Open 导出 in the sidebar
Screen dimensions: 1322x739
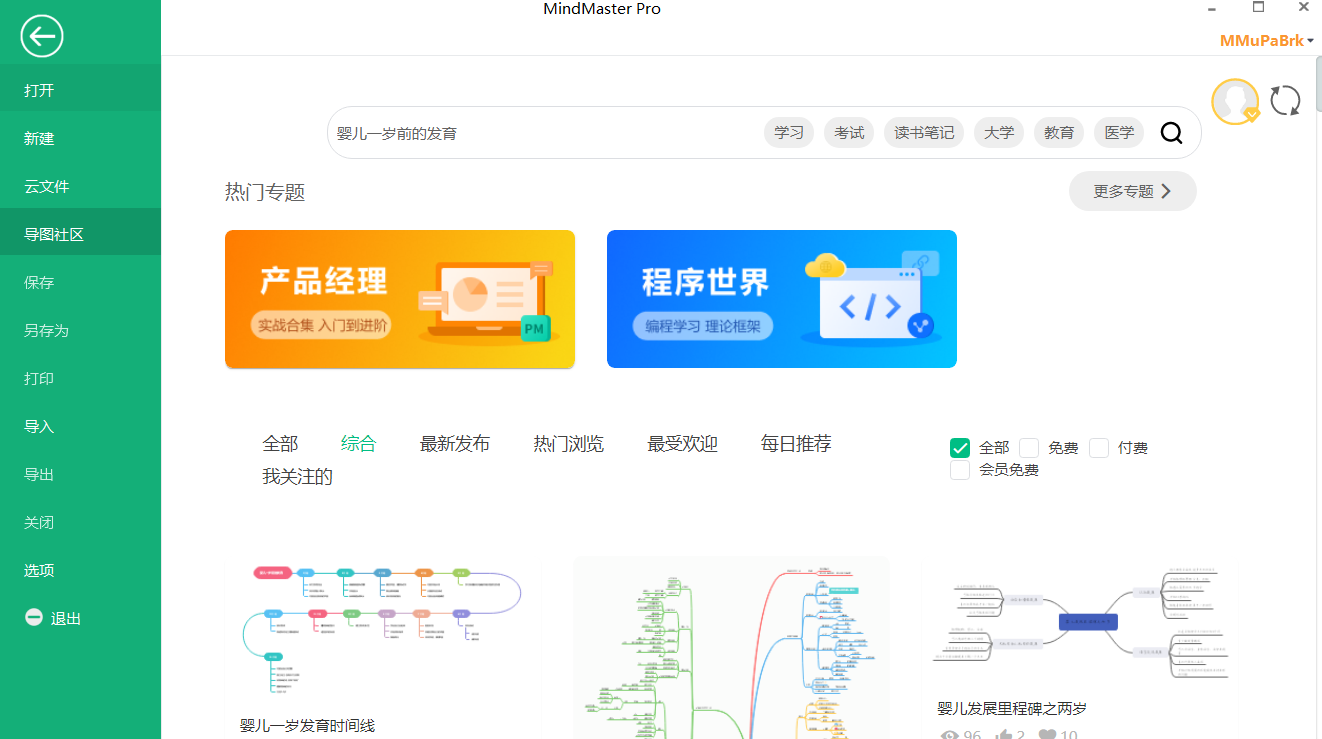[80, 474]
